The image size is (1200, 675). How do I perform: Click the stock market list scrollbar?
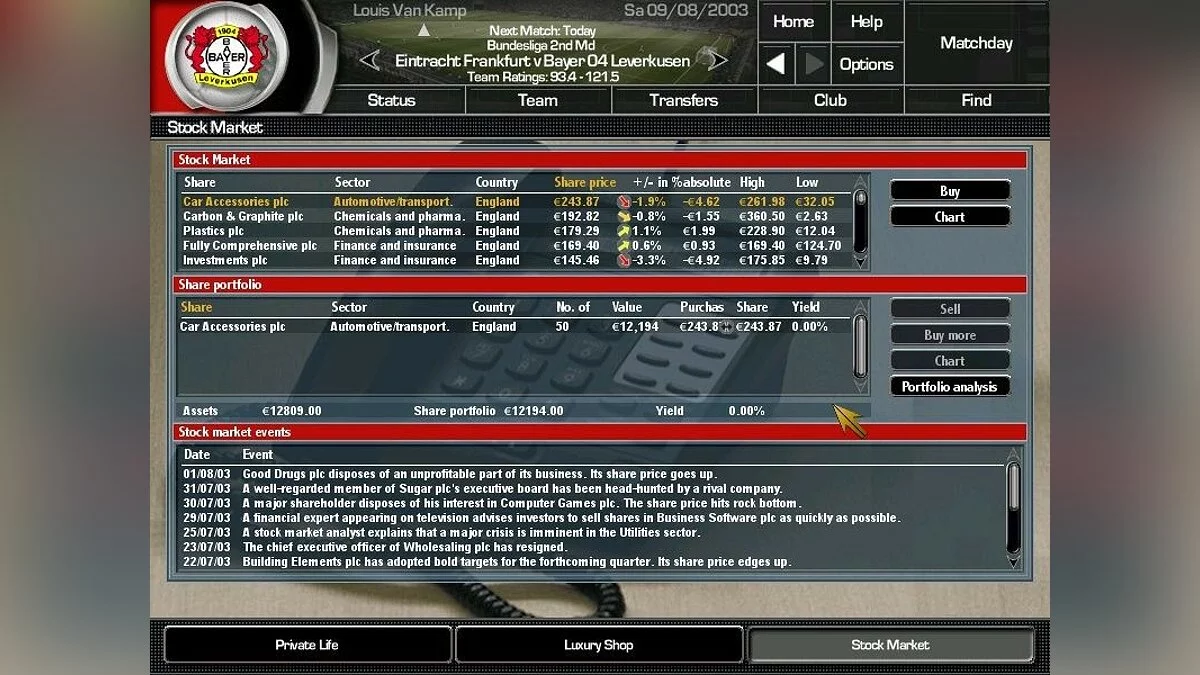click(860, 224)
